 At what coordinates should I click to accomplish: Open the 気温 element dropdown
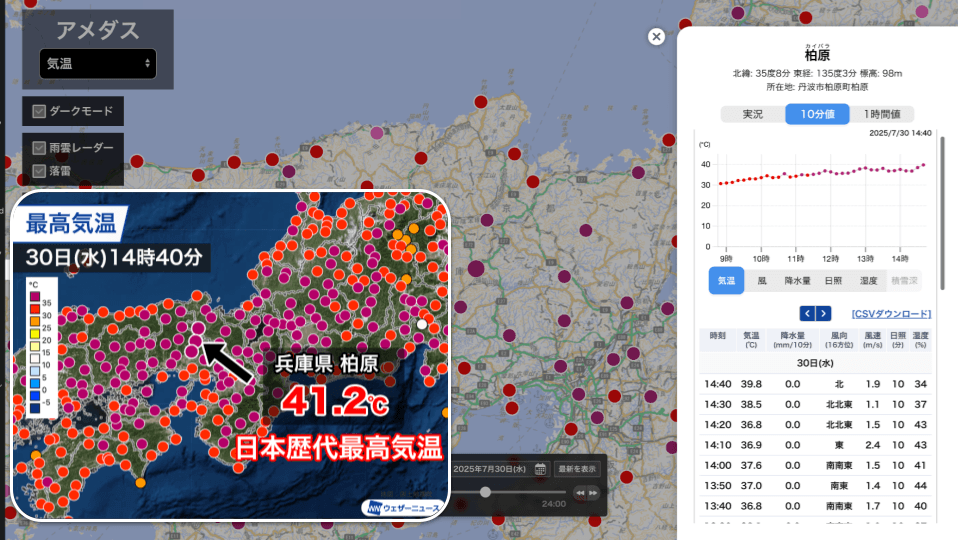pos(98,63)
